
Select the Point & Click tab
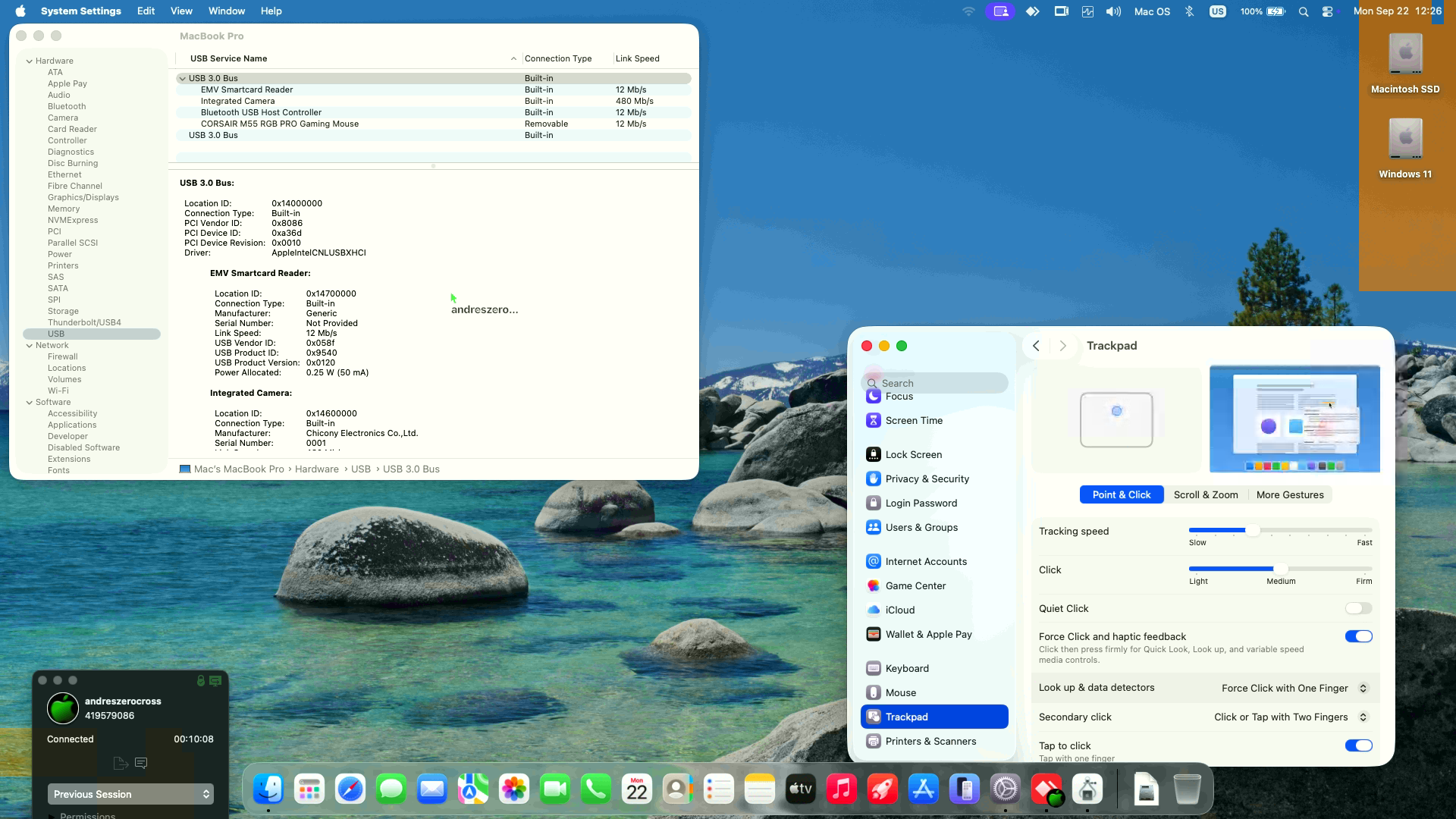click(x=1122, y=494)
